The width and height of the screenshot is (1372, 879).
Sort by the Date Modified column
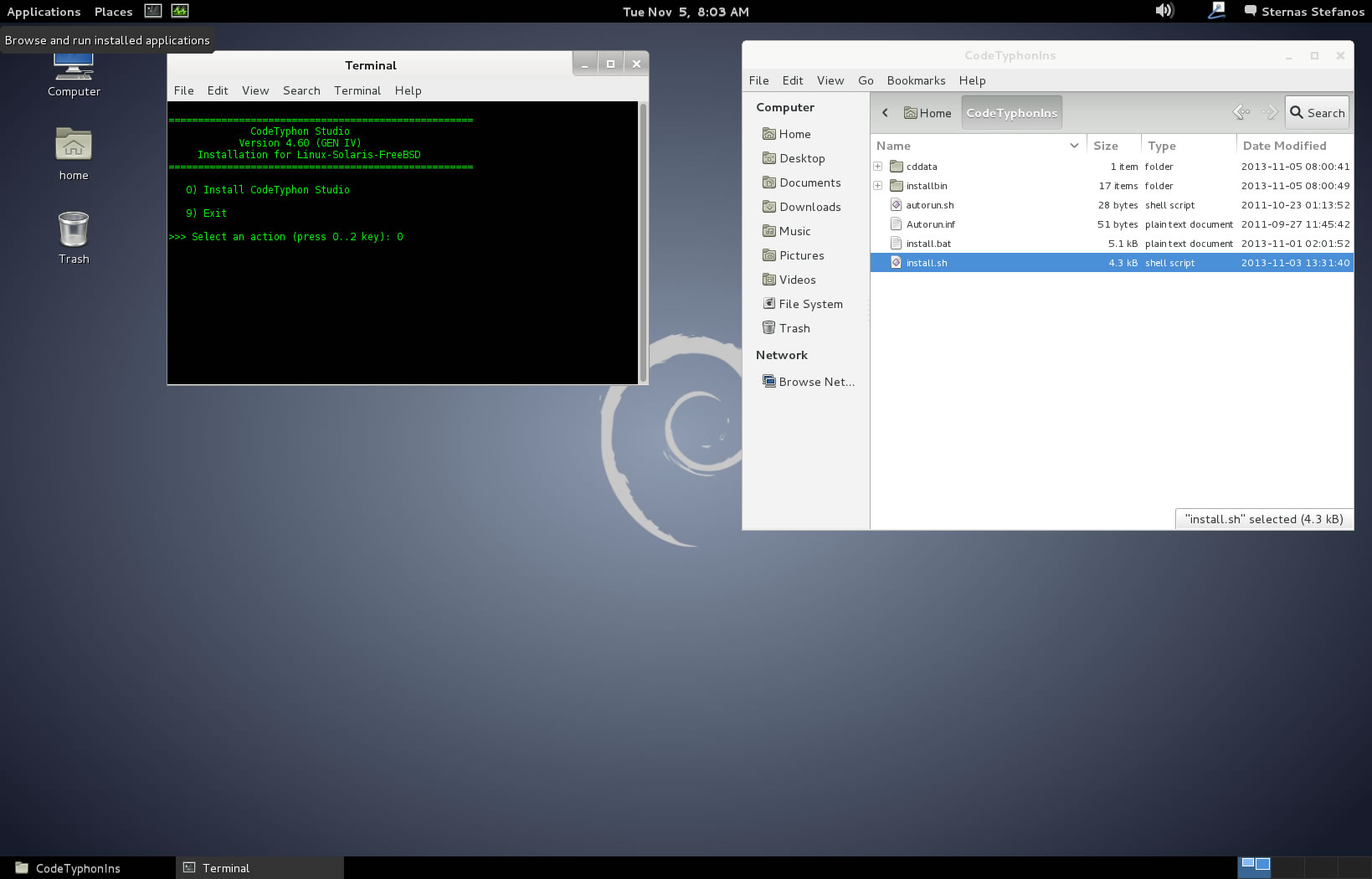click(1295, 146)
